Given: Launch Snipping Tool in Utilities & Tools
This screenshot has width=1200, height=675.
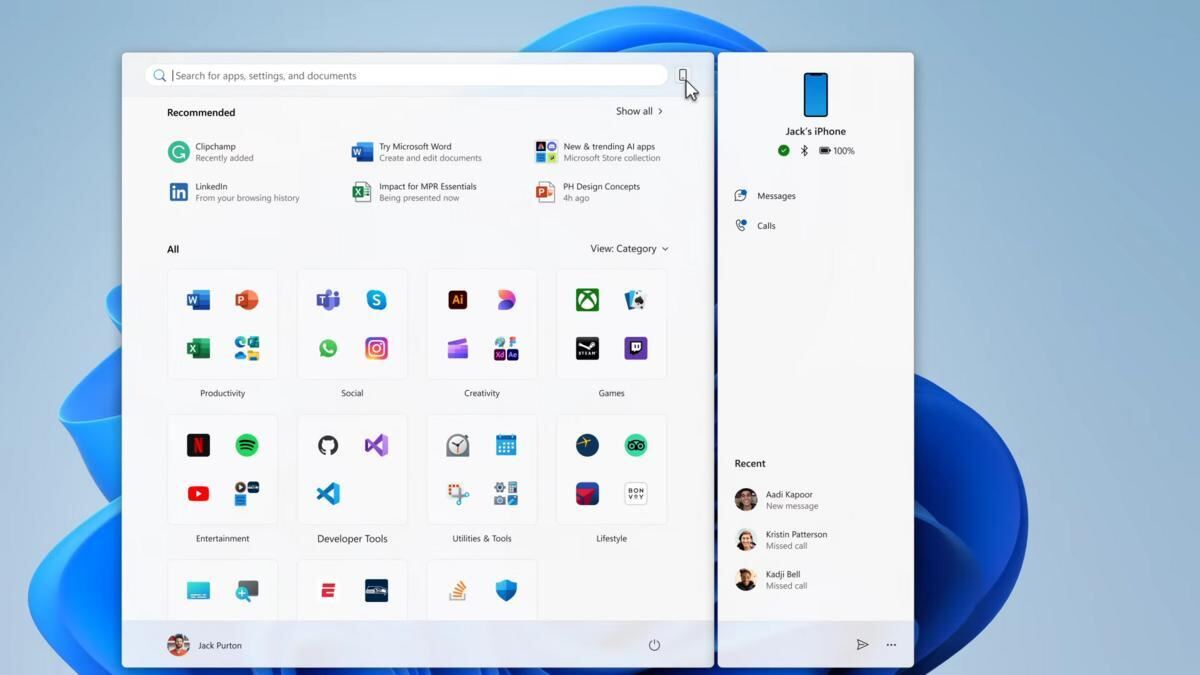Looking at the screenshot, I should coord(458,493).
